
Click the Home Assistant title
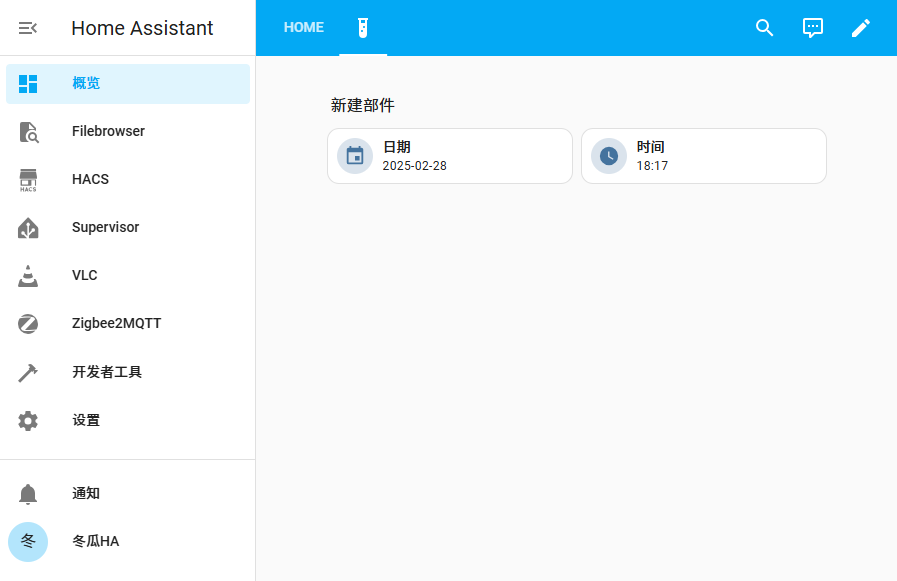[x=142, y=27]
